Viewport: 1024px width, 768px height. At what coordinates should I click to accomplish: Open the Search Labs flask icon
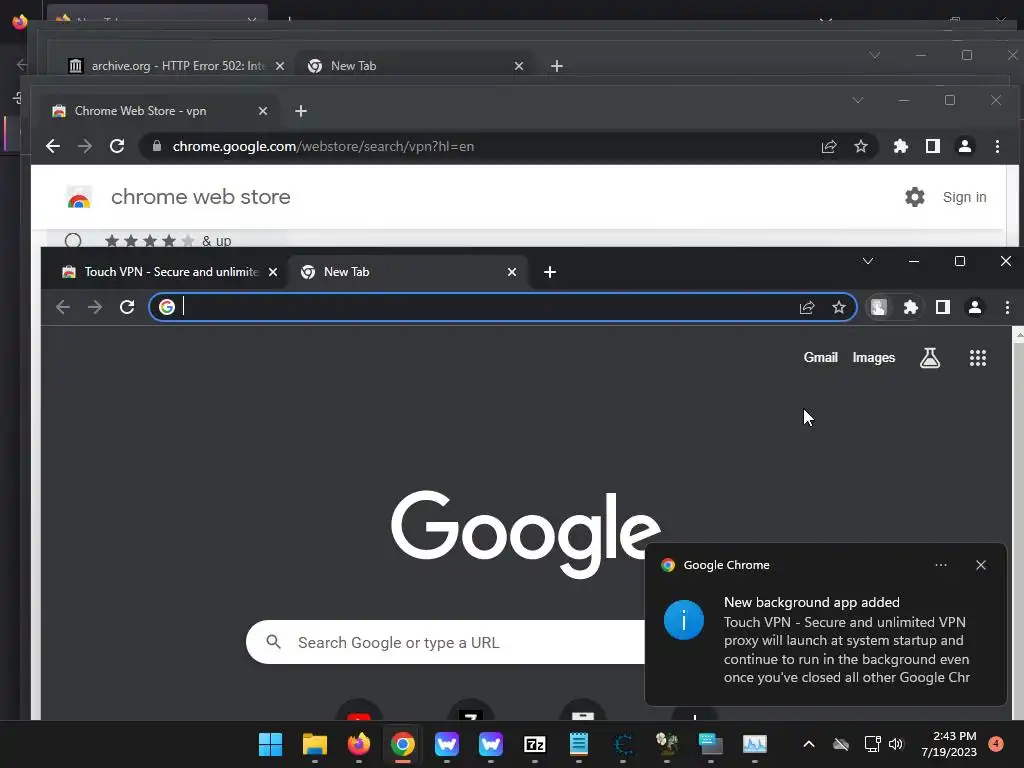coord(929,358)
